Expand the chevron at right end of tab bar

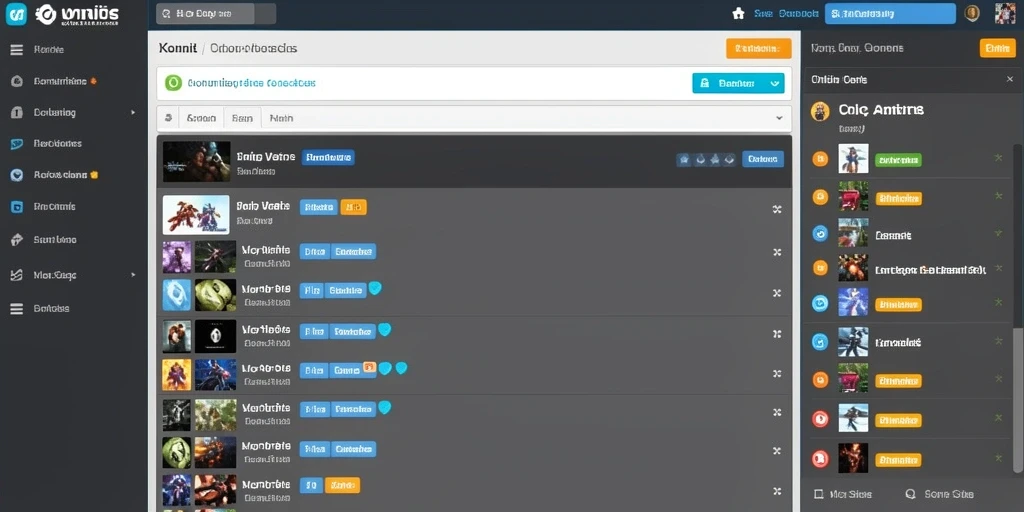pos(778,118)
